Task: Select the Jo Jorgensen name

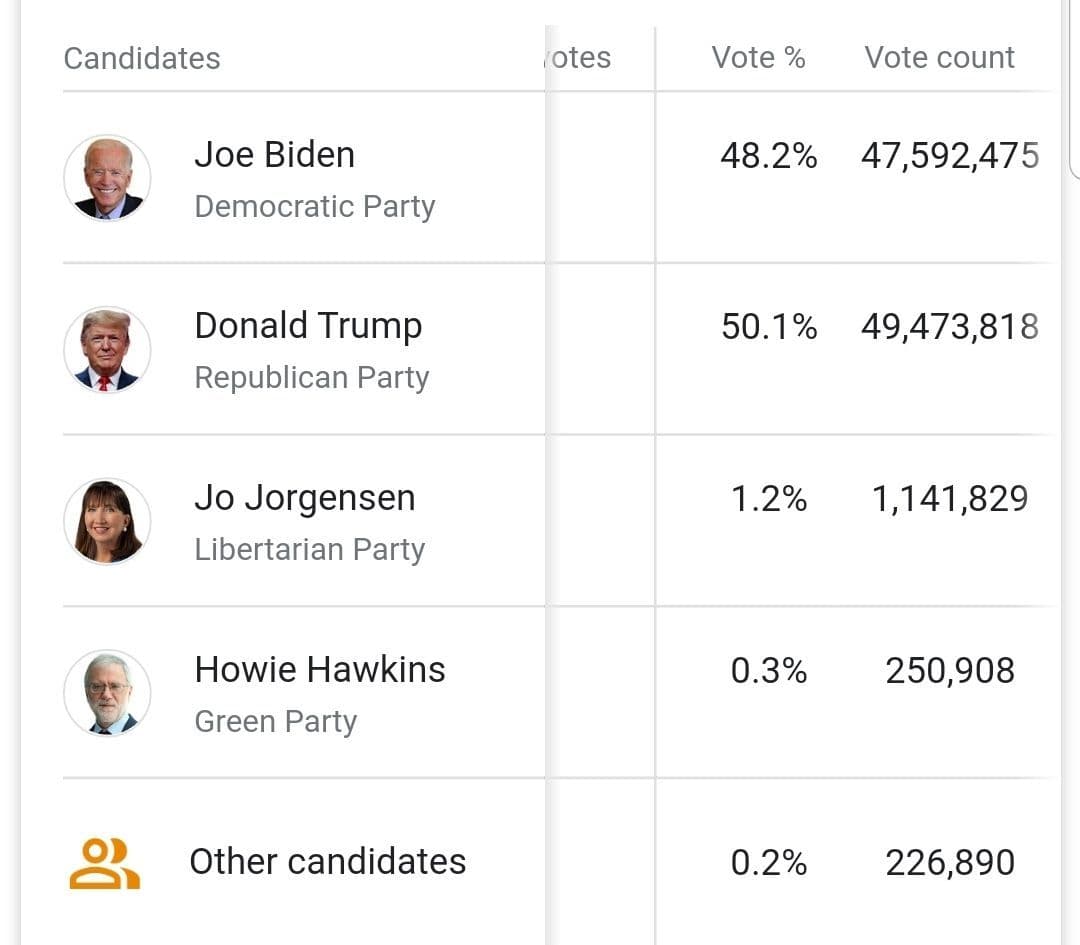Action: pos(304,498)
